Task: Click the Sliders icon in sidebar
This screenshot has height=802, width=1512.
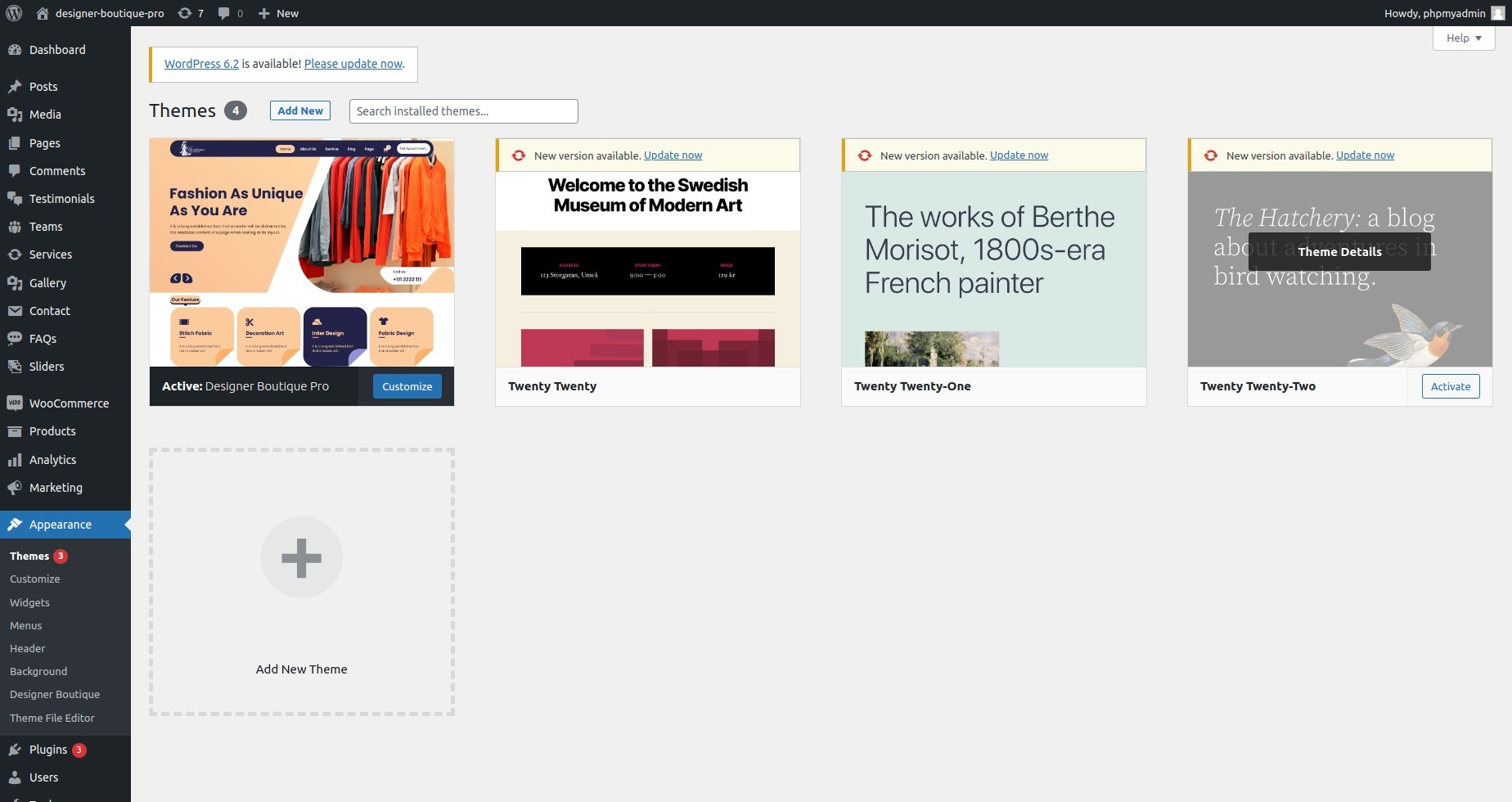Action: pos(15,367)
